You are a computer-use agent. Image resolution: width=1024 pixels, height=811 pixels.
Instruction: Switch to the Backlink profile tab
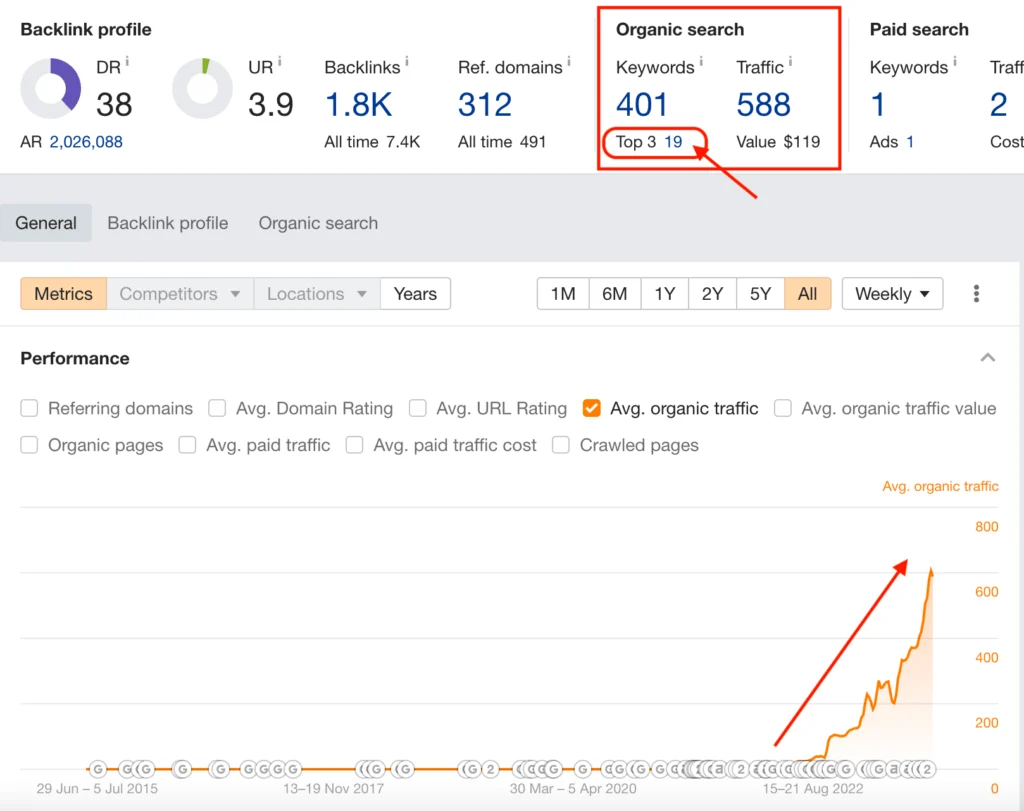[168, 223]
